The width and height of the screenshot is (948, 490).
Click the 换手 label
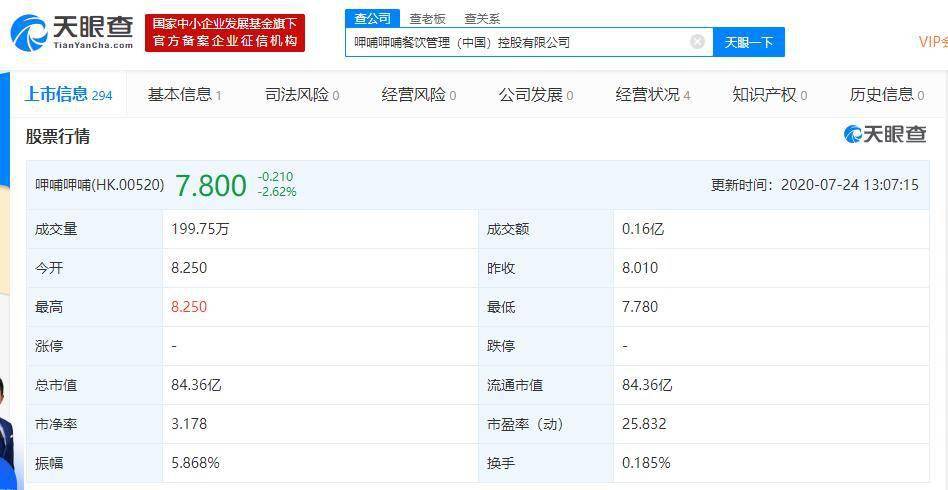coord(501,463)
